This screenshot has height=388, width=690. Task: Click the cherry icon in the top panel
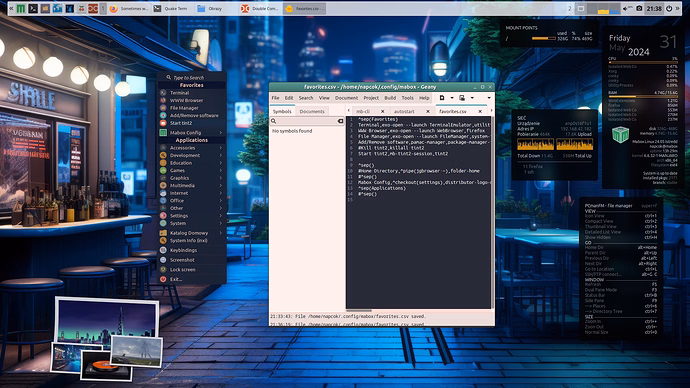click(x=81, y=8)
